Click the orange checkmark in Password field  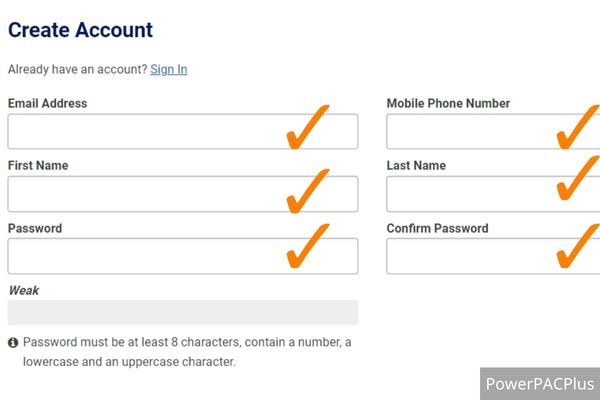(x=307, y=247)
